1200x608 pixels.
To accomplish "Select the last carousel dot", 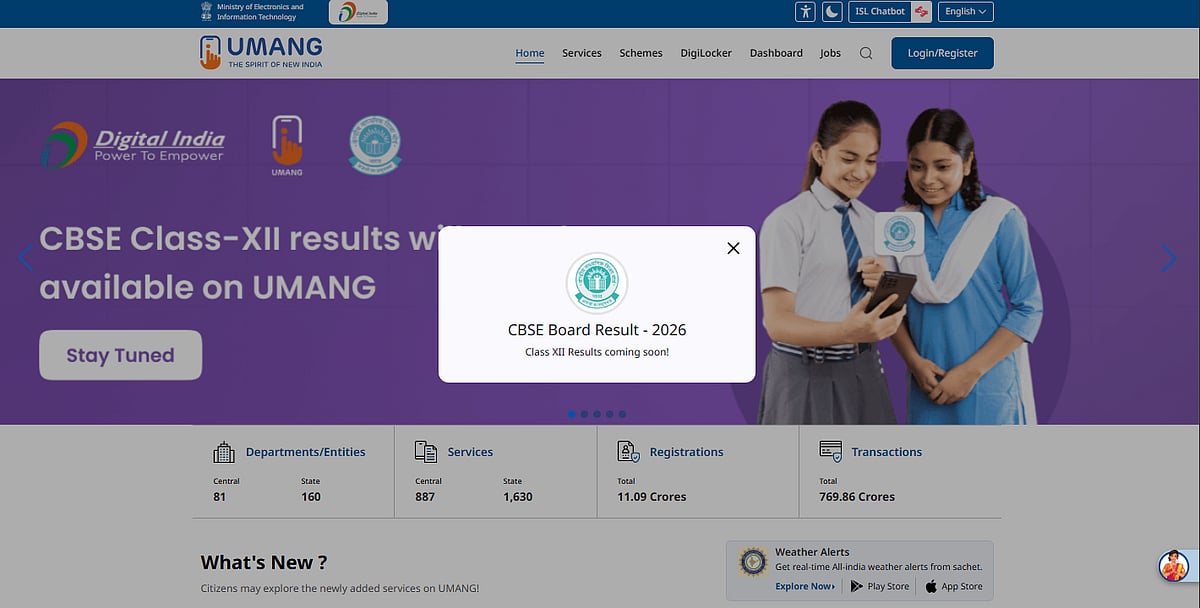I will (622, 414).
